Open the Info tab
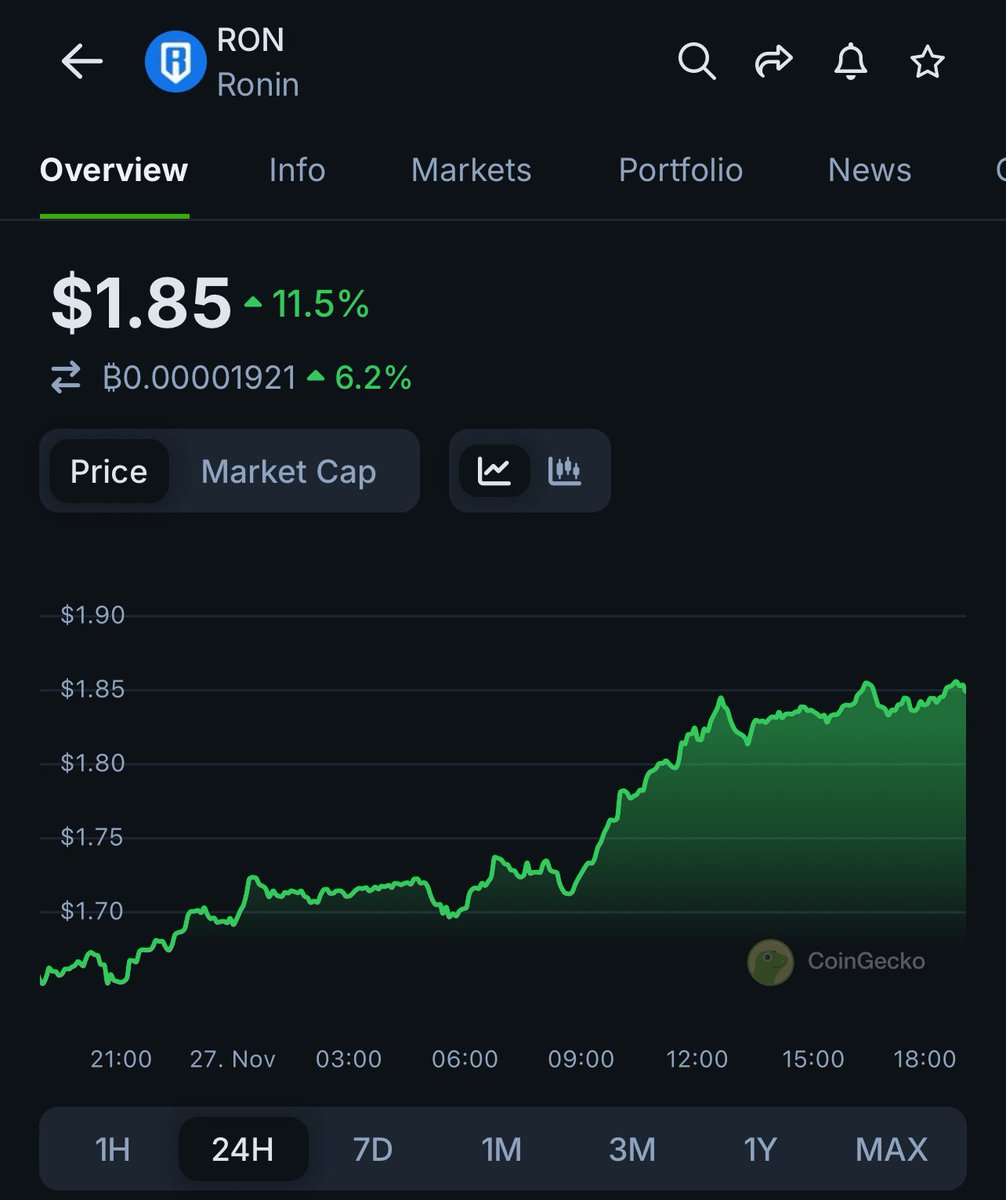The image size is (1006, 1200). (297, 170)
